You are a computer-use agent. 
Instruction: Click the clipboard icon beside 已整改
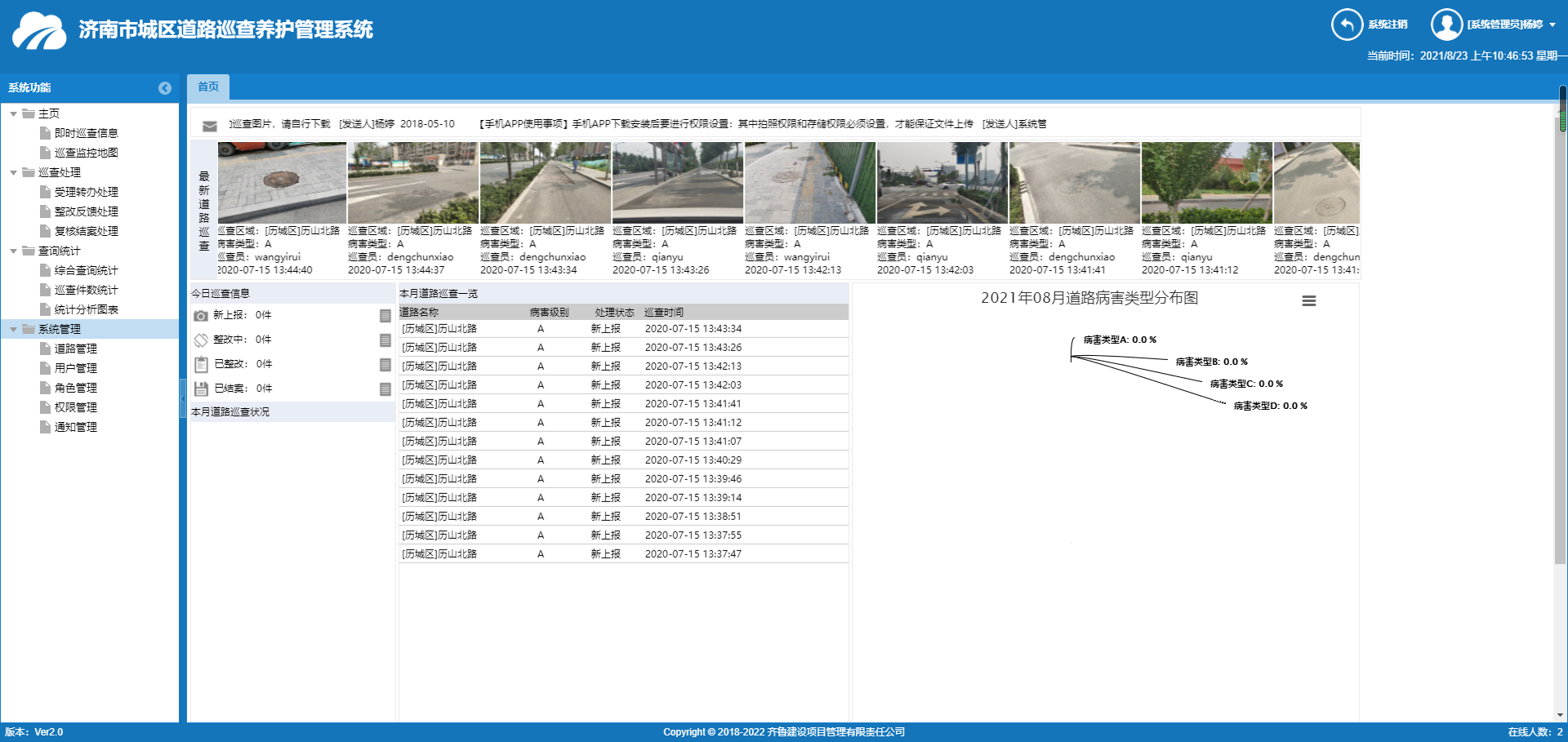coord(201,365)
